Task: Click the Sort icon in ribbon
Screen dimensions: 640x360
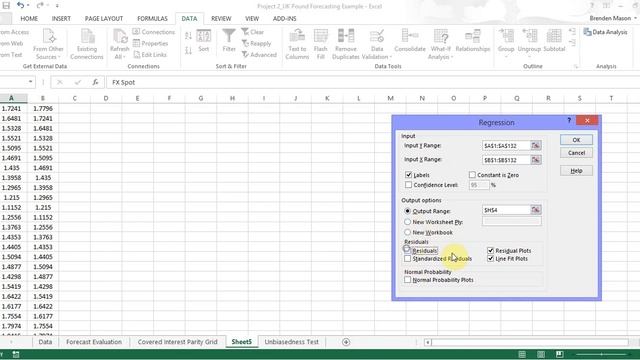Action: point(203,36)
